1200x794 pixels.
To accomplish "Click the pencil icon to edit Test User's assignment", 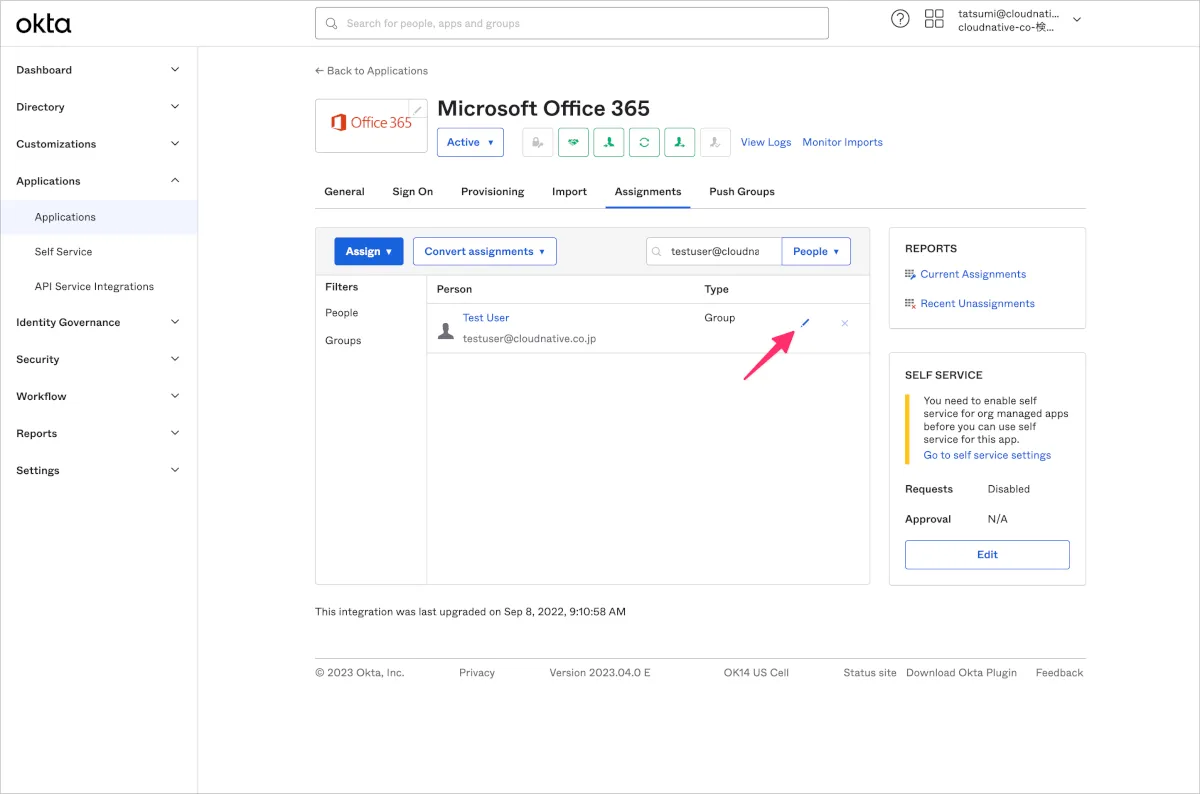I will pyautogui.click(x=805, y=323).
